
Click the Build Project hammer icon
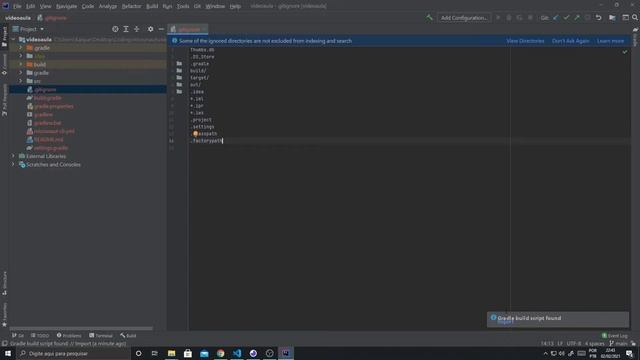(x=429, y=18)
